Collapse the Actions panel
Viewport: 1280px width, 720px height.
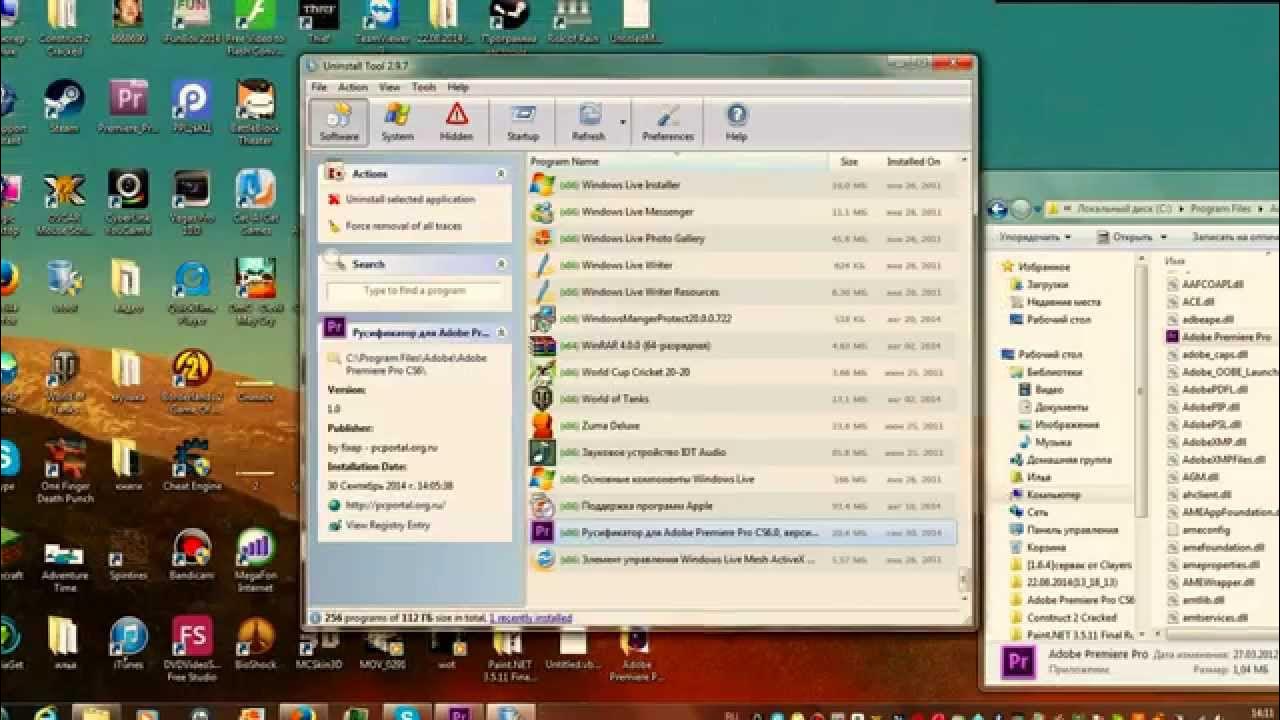pyautogui.click(x=501, y=174)
